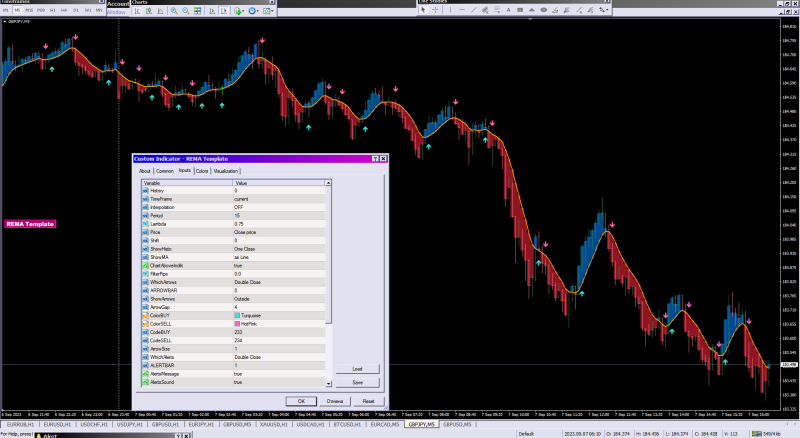Open the indicators list dropdown arrow
The height and width of the screenshot is (438, 800).
click(244, 11)
